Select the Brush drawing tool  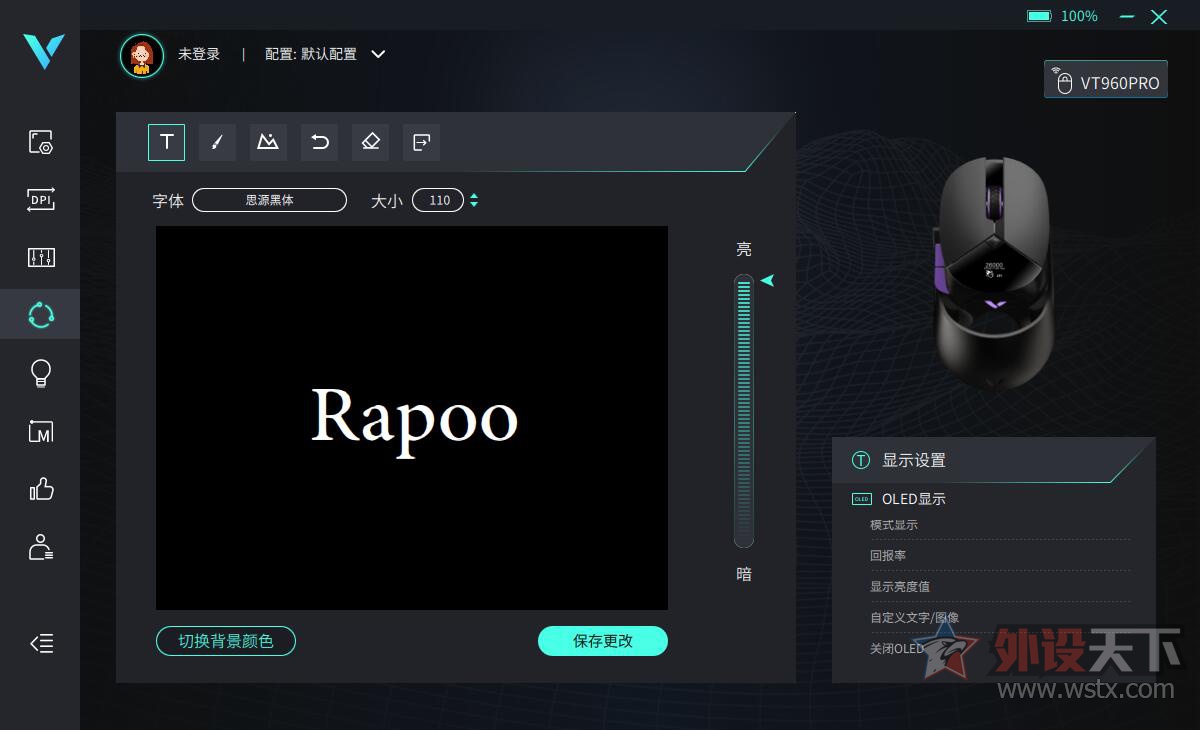[217, 142]
